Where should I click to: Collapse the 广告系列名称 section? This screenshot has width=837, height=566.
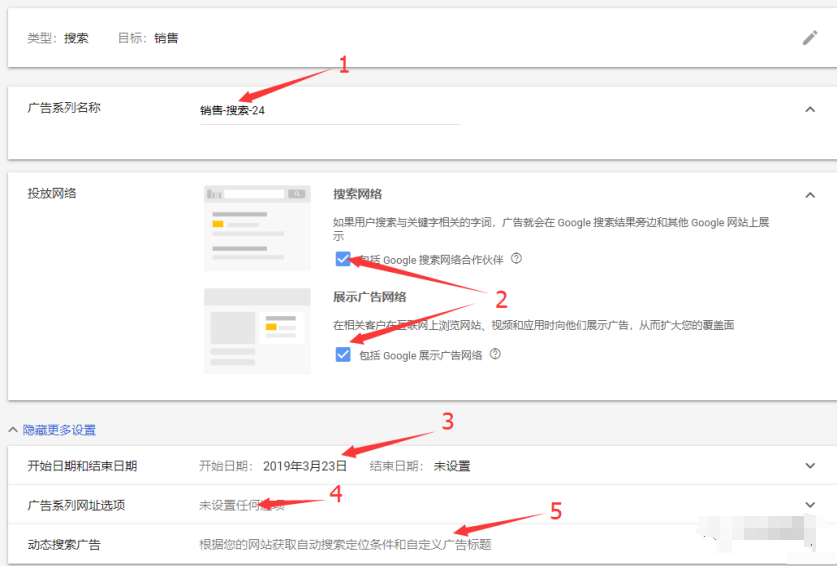[x=810, y=109]
